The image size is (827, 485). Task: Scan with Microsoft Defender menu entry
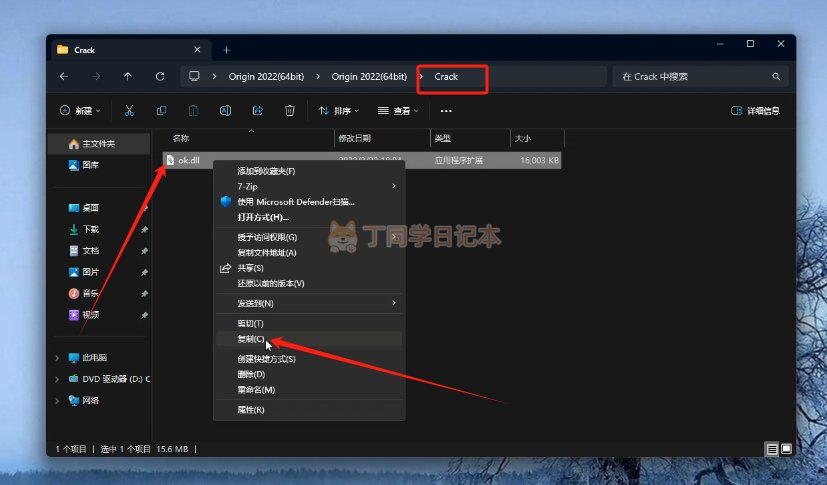pos(309,202)
